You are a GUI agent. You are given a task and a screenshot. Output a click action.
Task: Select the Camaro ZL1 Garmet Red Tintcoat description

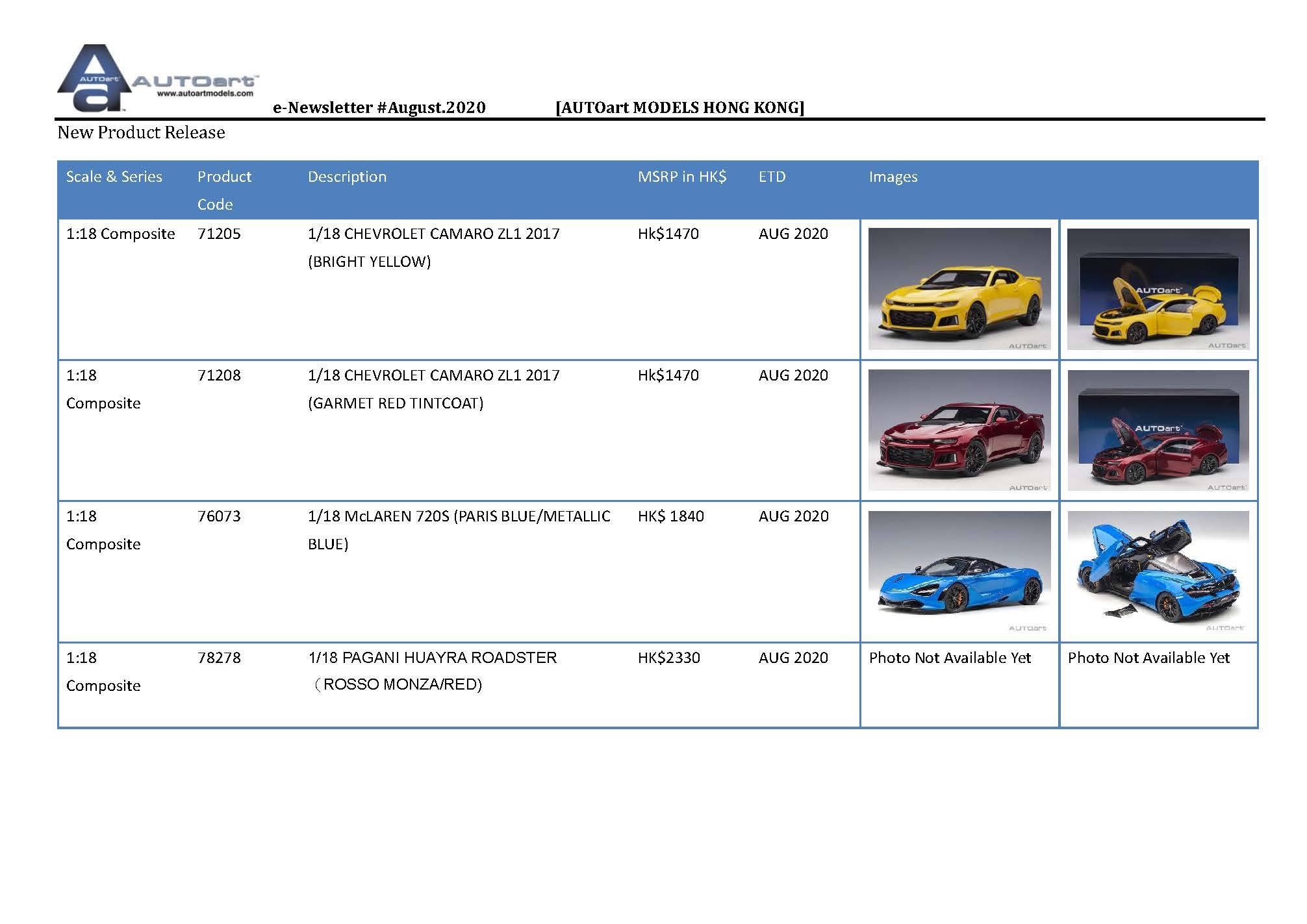click(x=434, y=389)
